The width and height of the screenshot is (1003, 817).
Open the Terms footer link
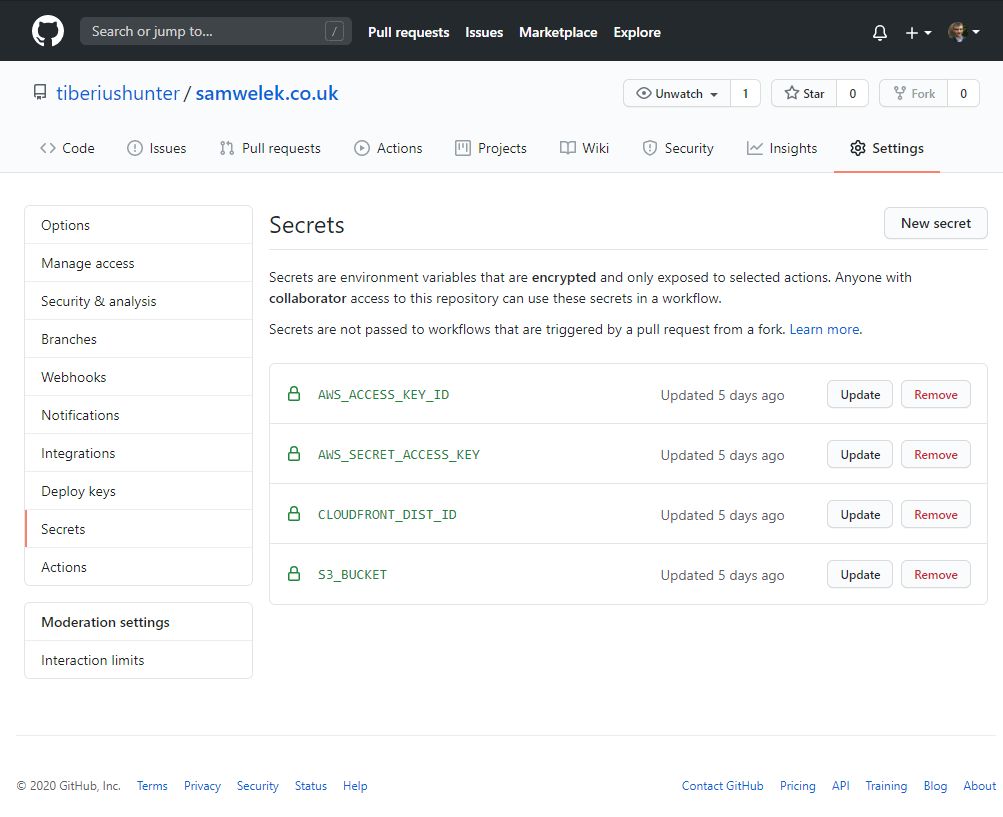(x=152, y=786)
